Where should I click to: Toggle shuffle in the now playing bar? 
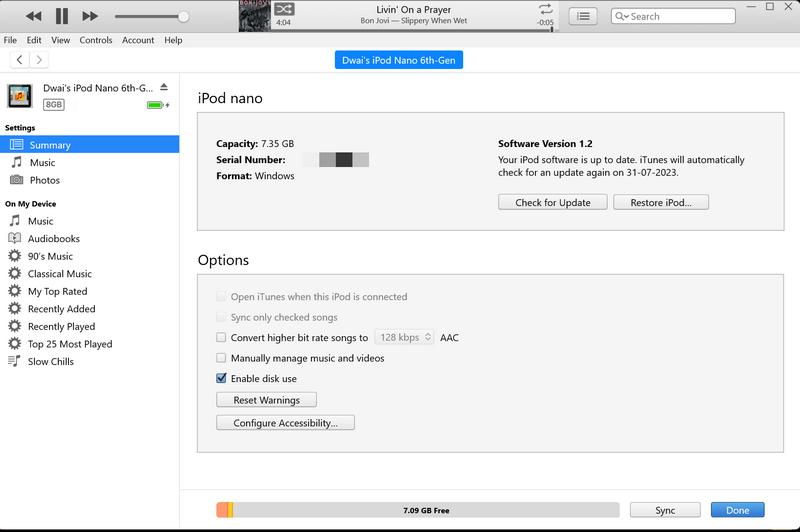pos(284,9)
